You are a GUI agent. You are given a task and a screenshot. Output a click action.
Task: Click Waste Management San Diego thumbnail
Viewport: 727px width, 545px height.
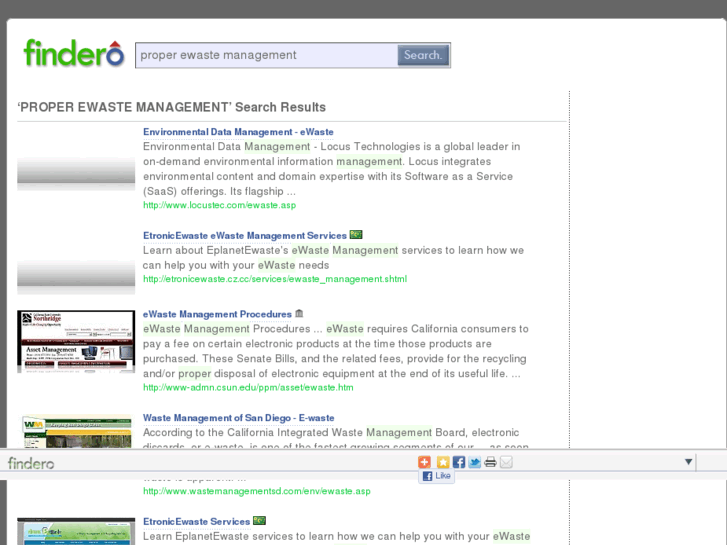point(77,432)
